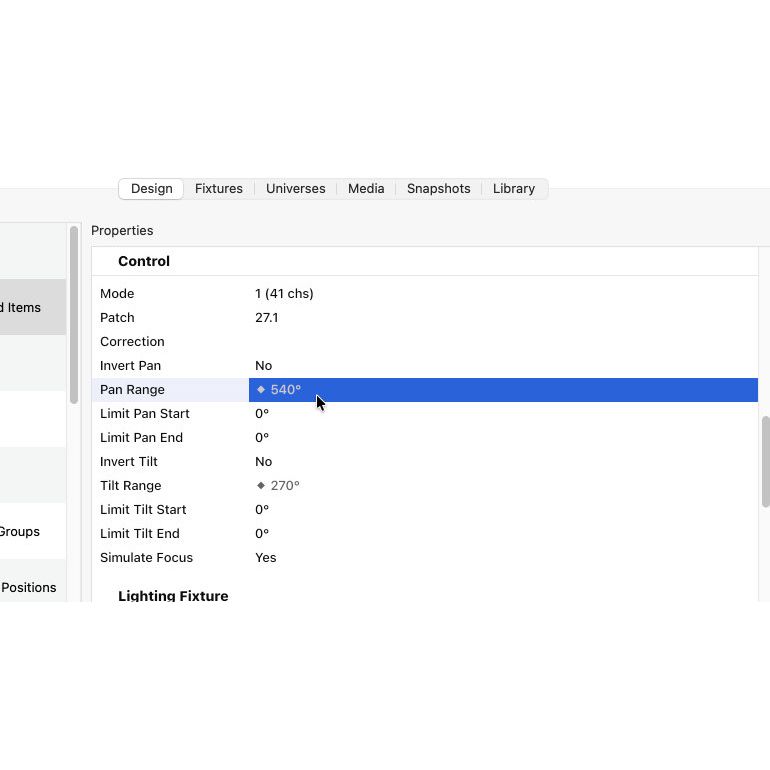Switch to the Design tab
The image size is (770, 770).
[x=151, y=189]
